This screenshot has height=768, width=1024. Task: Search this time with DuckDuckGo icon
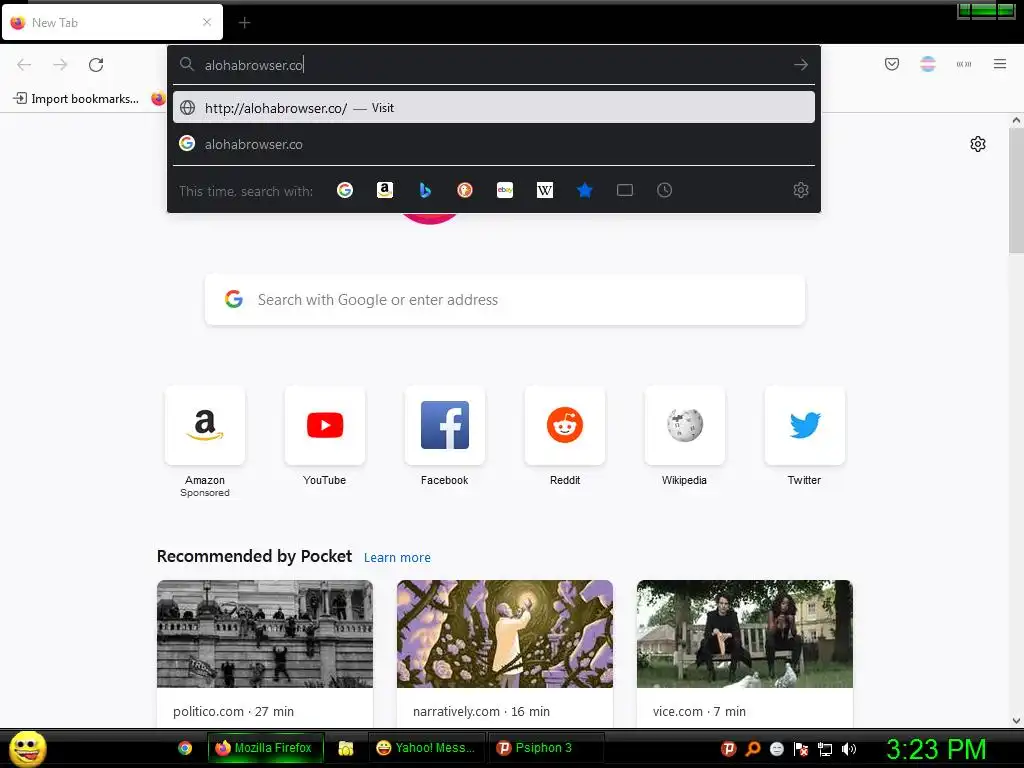[464, 190]
